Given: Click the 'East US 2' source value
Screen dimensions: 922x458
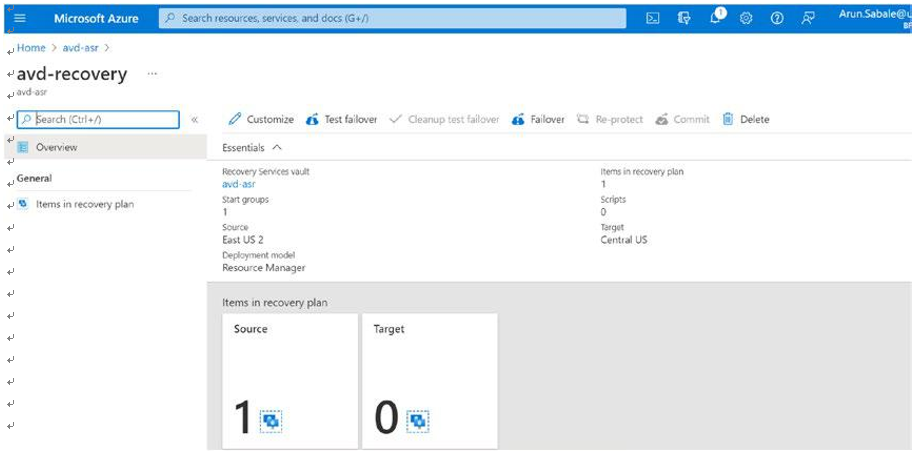Looking at the screenshot, I should coord(243,240).
